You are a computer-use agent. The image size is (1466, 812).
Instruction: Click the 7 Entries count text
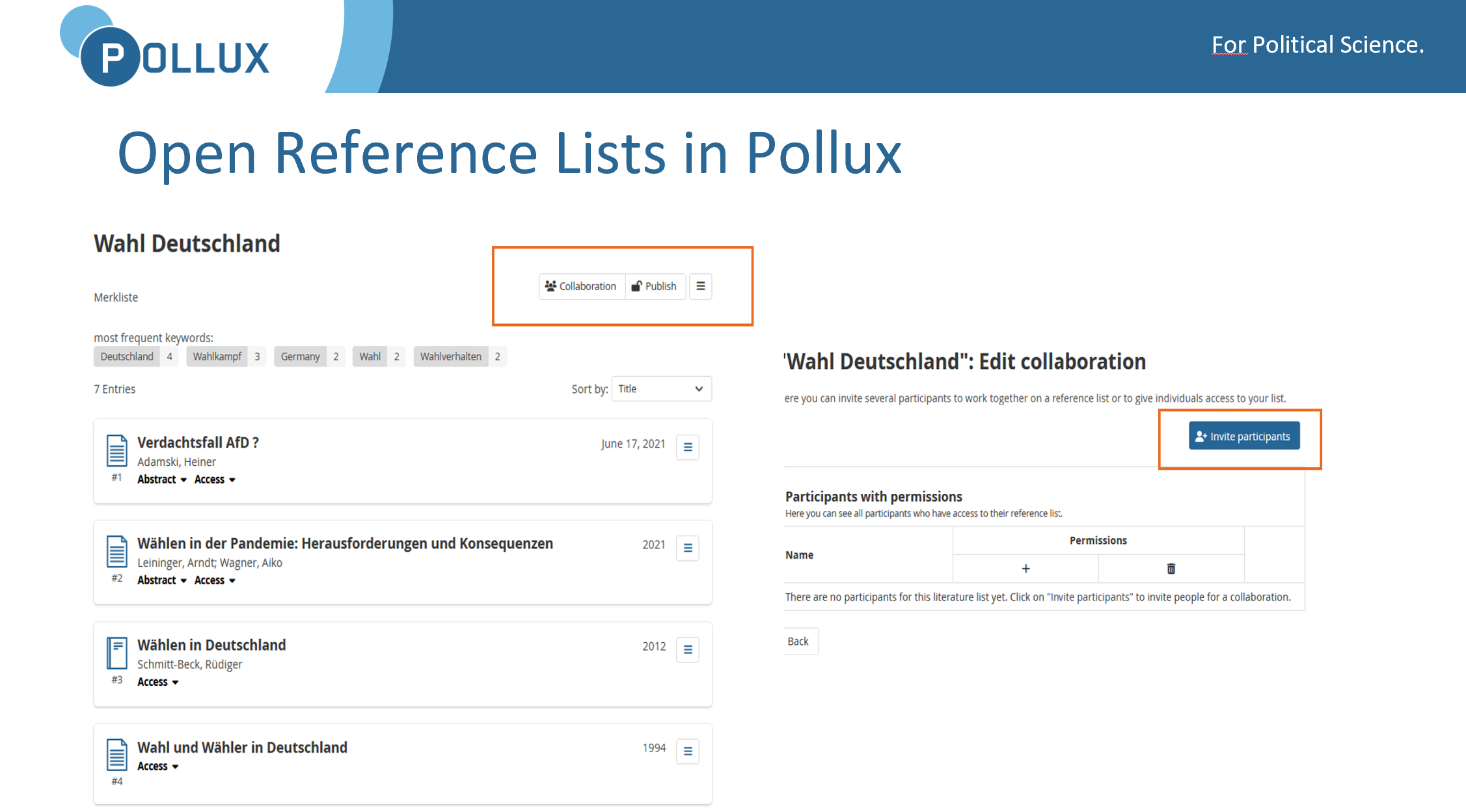pyautogui.click(x=115, y=389)
